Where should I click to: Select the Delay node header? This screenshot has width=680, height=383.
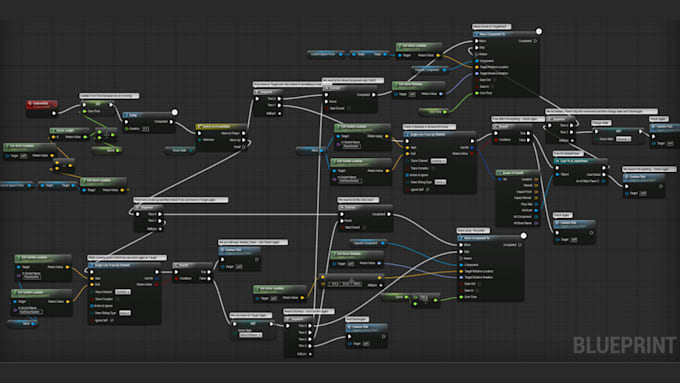[x=149, y=115]
